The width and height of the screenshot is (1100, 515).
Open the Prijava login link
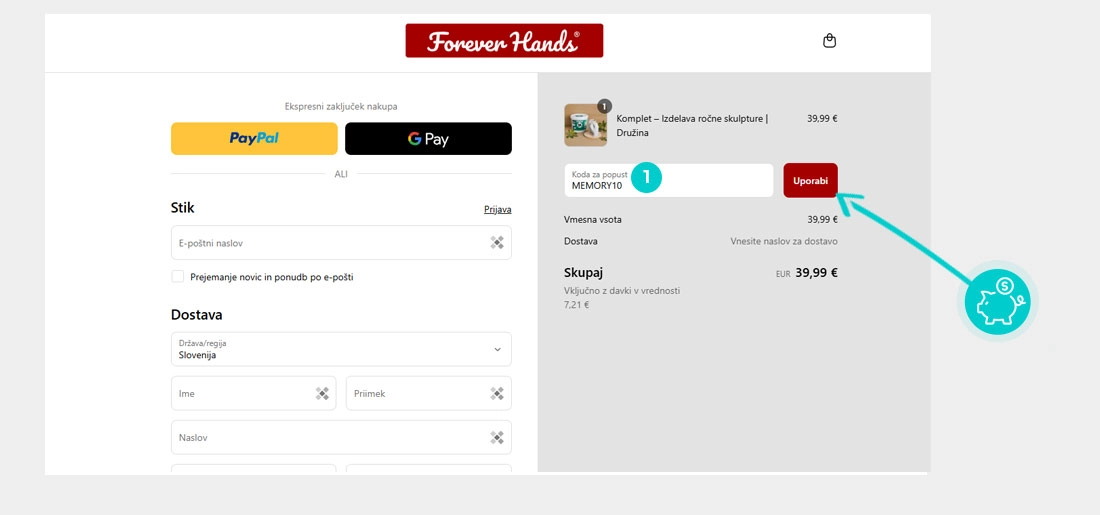coord(497,210)
